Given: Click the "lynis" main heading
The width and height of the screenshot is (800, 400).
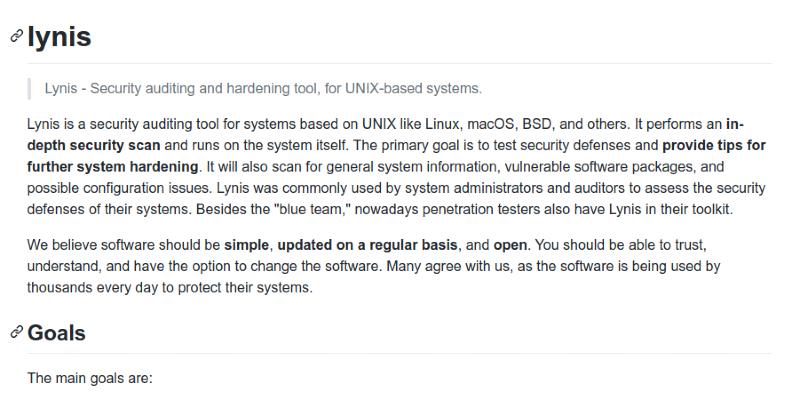Looking at the screenshot, I should (x=59, y=37).
